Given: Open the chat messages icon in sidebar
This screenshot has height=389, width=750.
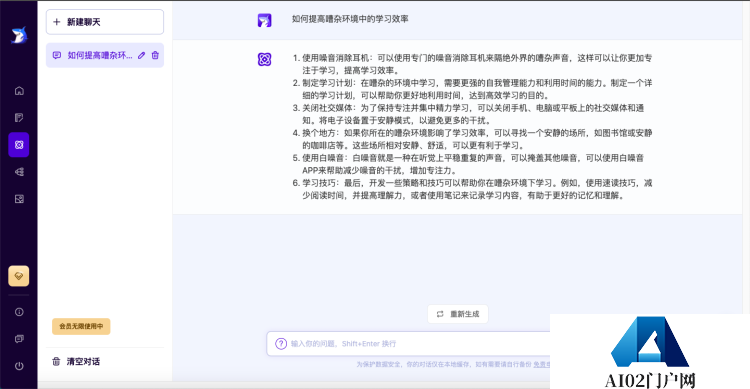Looking at the screenshot, I should (19, 339).
